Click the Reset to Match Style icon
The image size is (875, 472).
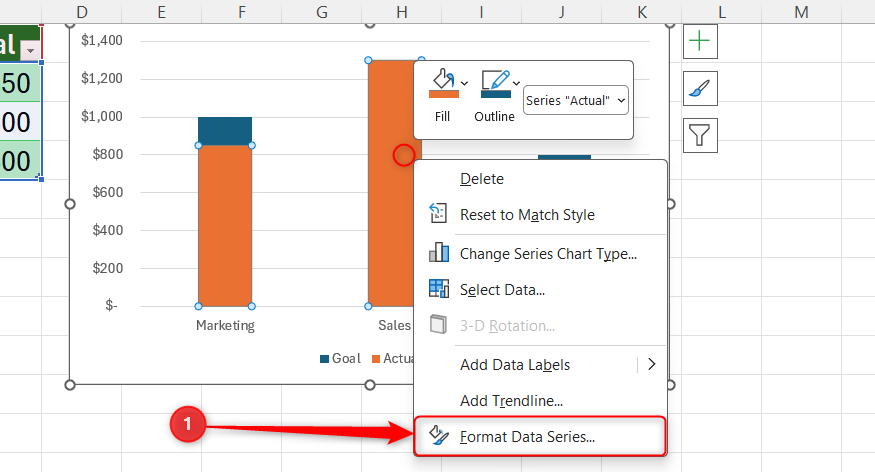438,213
